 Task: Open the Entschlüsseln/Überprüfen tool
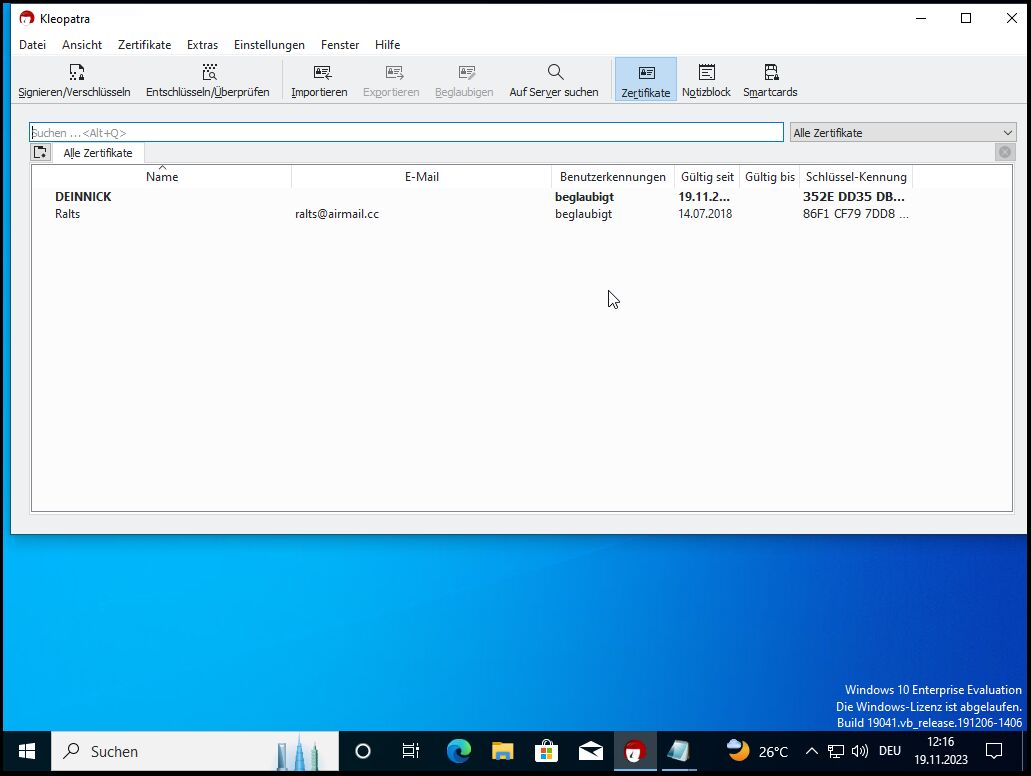click(x=208, y=80)
